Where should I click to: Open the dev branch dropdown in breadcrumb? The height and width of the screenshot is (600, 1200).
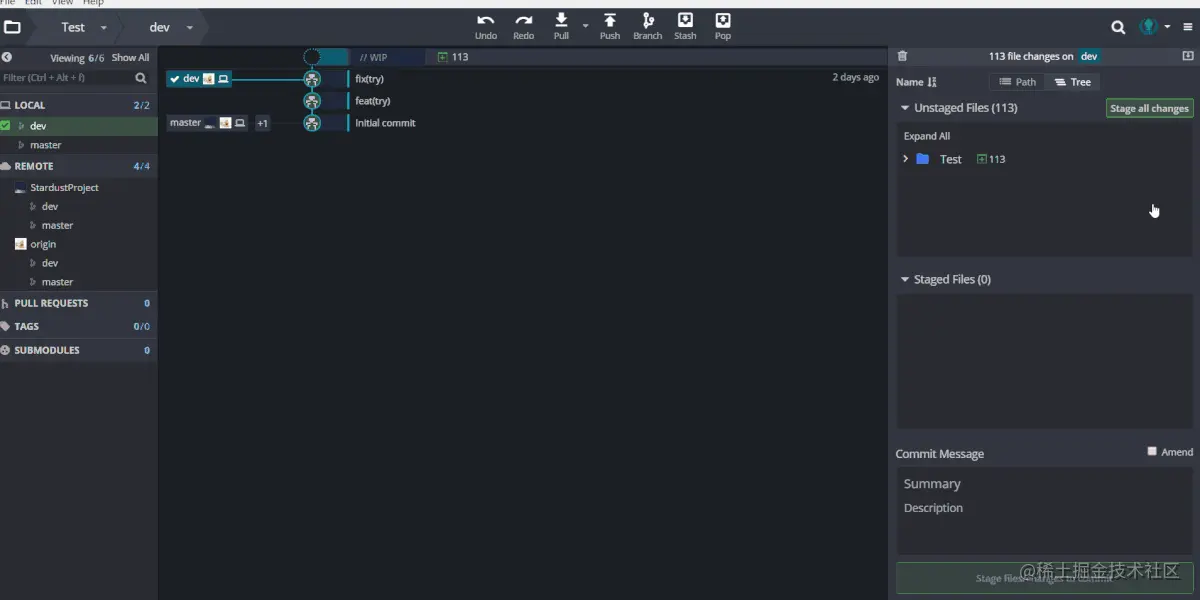click(x=189, y=28)
